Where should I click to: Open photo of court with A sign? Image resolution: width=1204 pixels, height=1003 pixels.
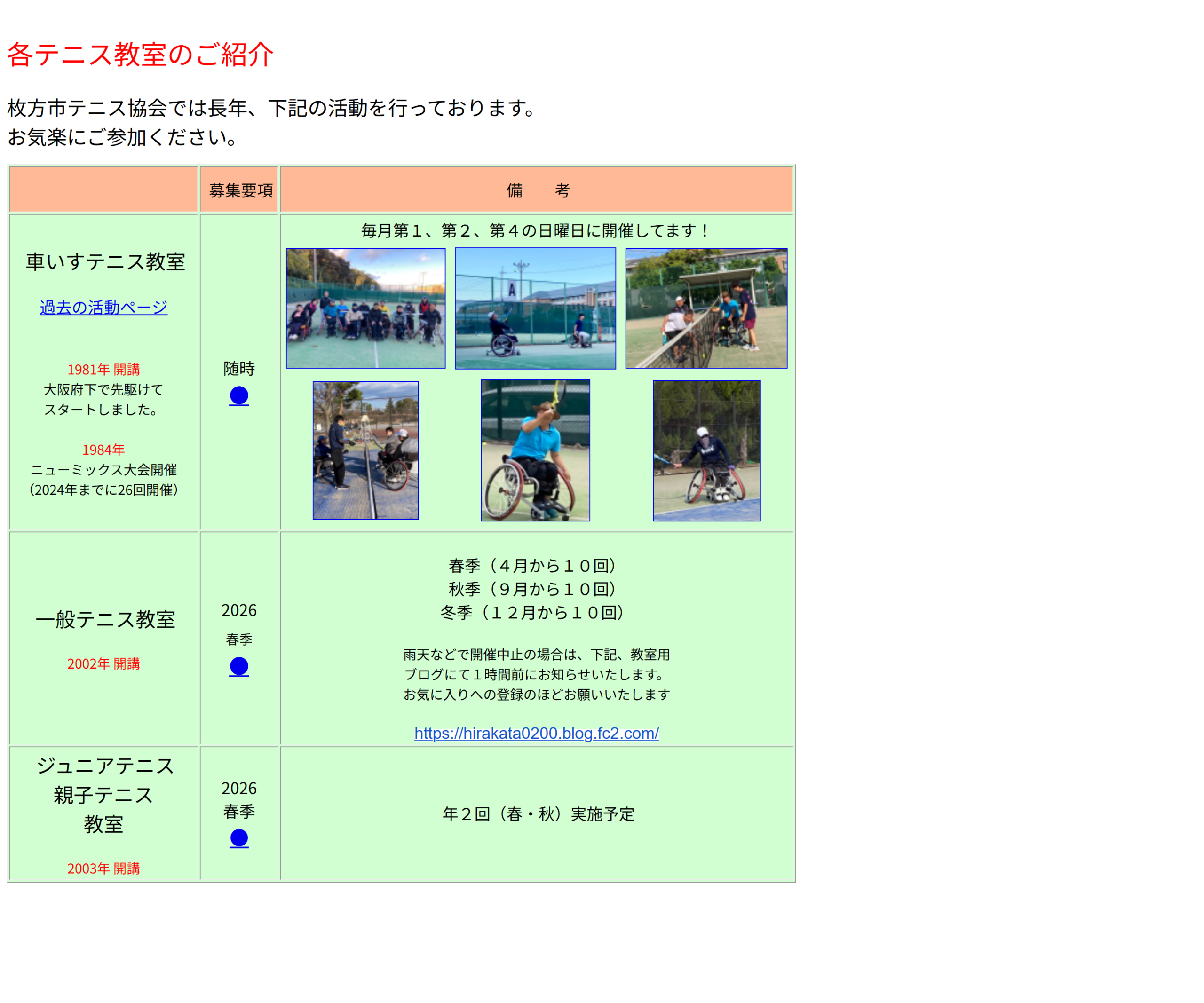(x=536, y=308)
